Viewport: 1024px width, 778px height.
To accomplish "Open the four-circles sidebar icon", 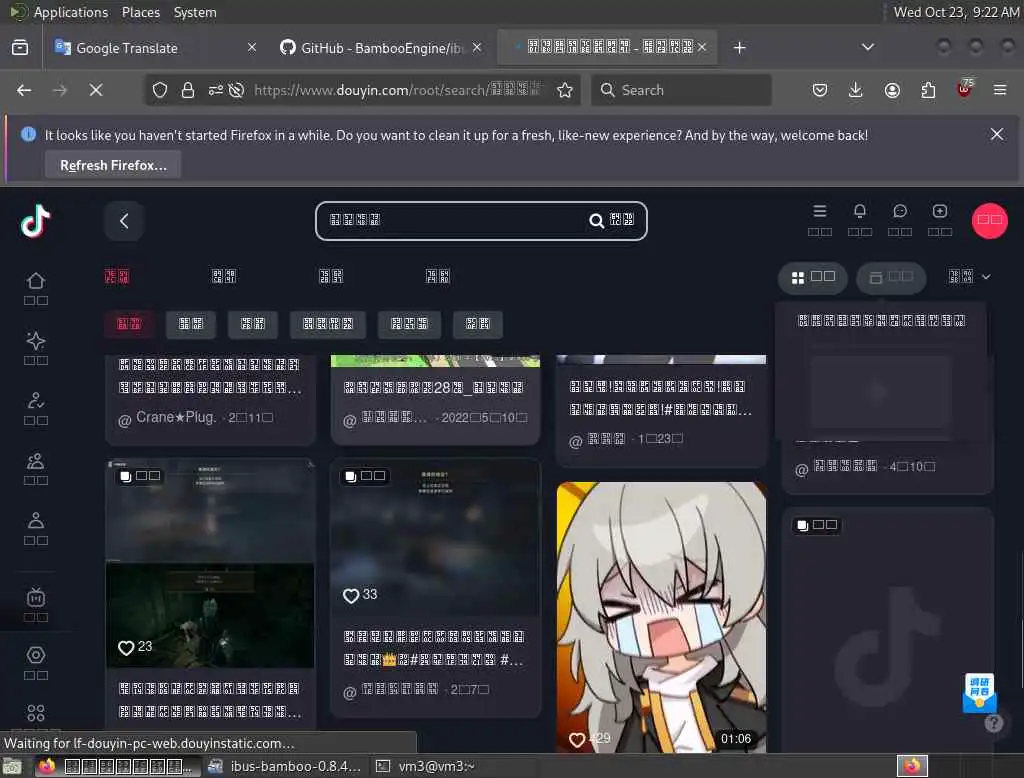I will tap(36, 713).
